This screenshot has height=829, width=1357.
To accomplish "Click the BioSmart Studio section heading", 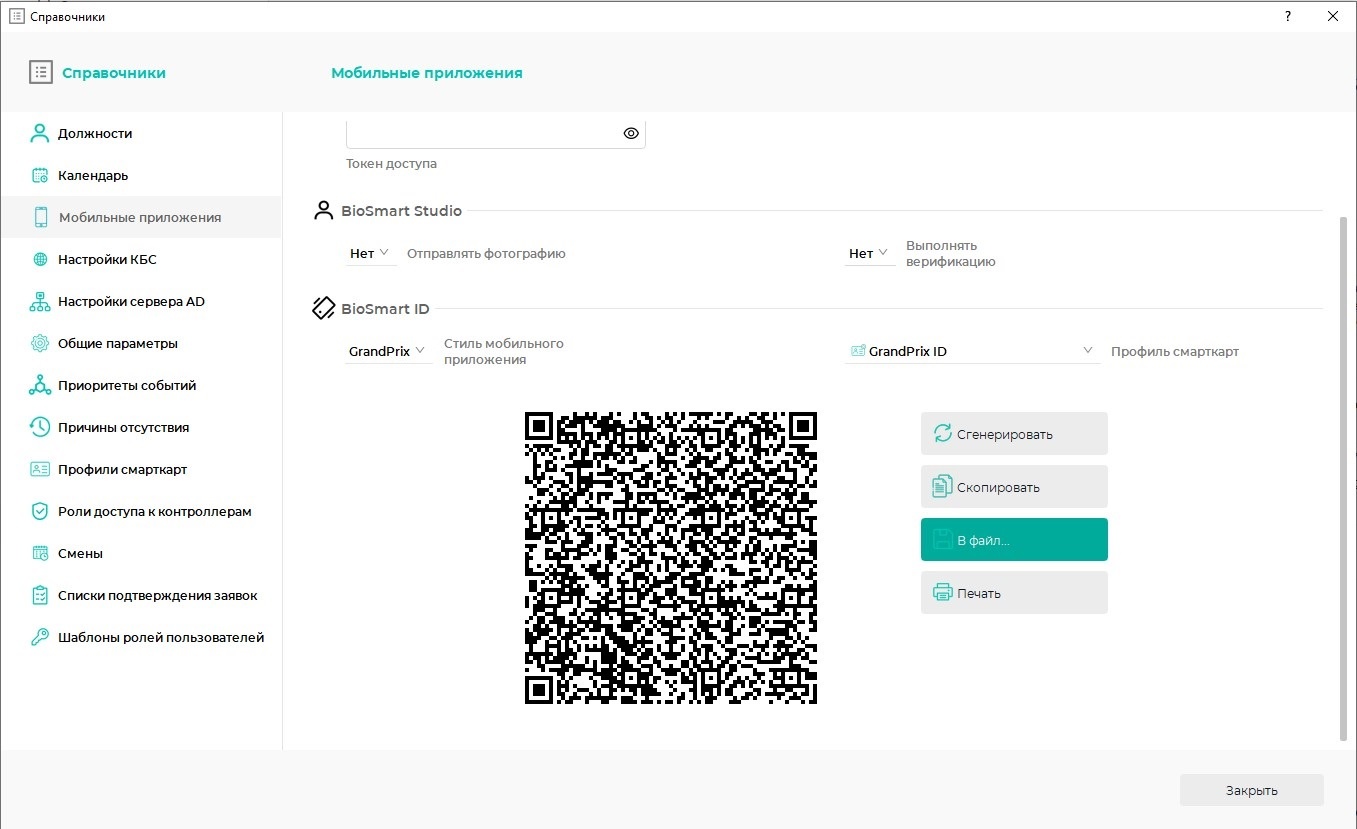I will (x=401, y=210).
